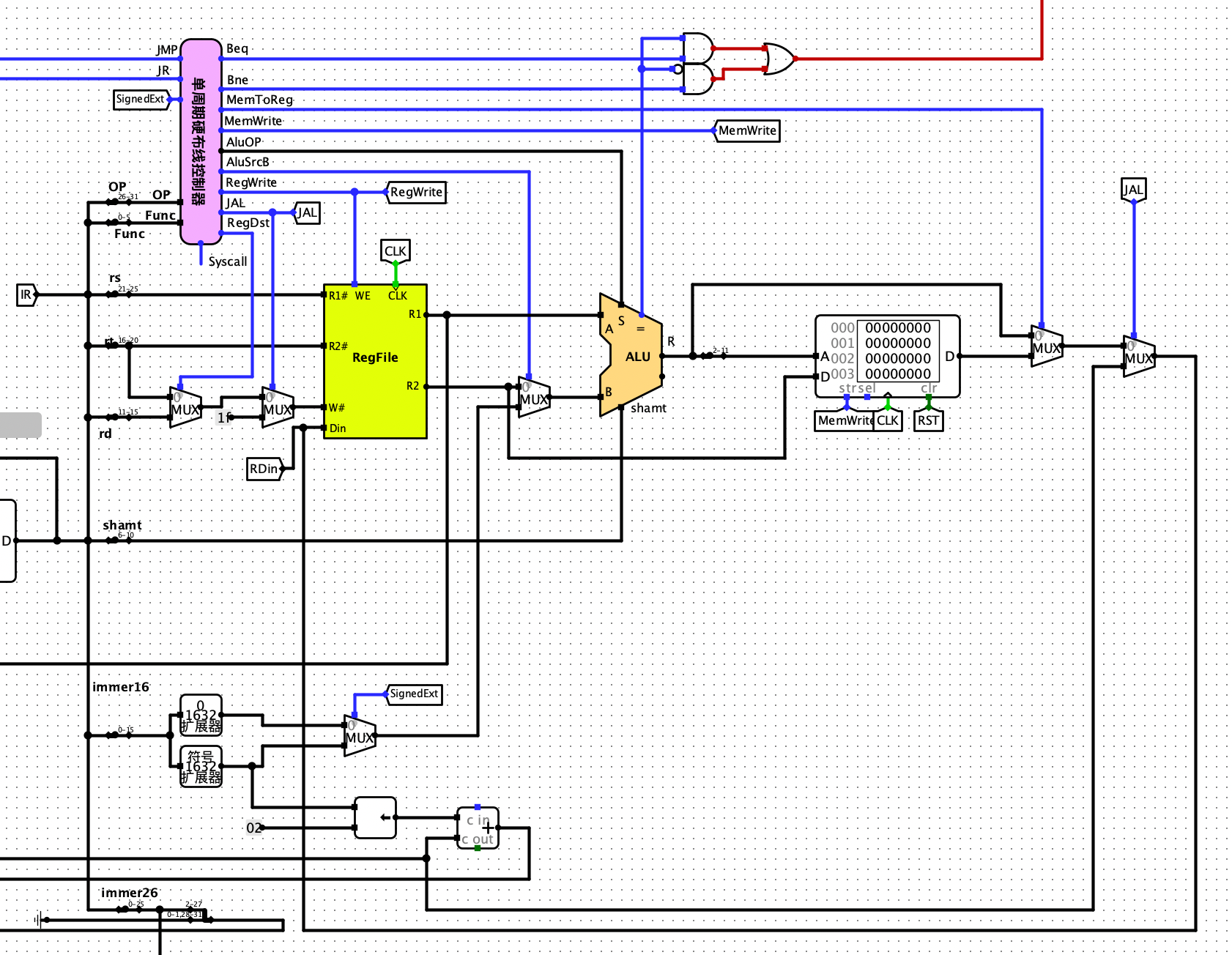The height and width of the screenshot is (955, 1232).
Task: Select the MUX feeding RegFile W# input
Action: point(278,408)
